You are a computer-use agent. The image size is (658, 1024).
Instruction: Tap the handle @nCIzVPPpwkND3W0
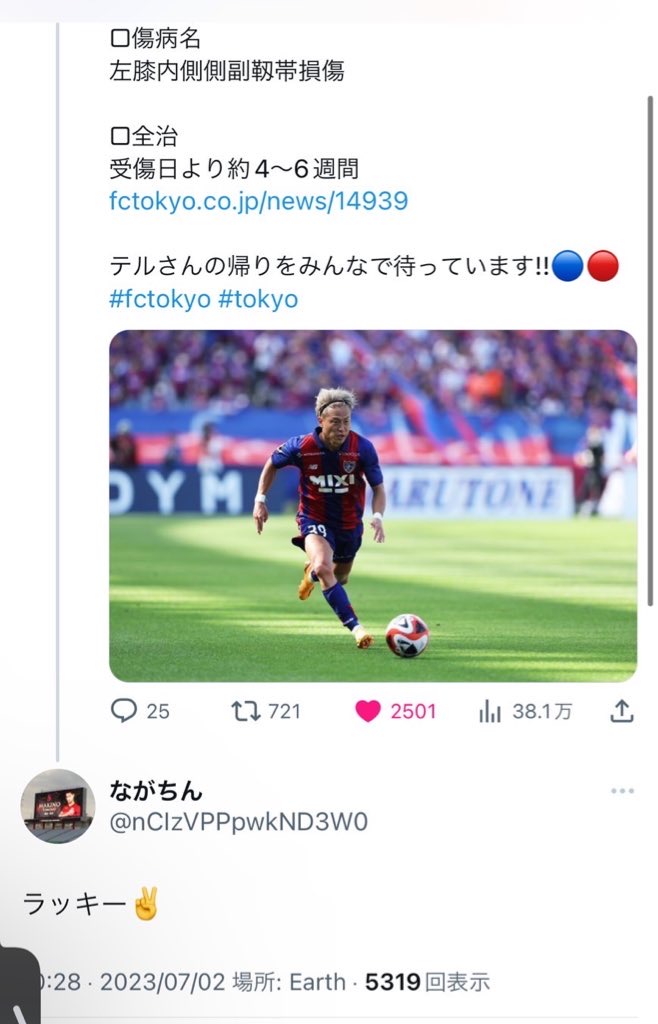coord(238,822)
